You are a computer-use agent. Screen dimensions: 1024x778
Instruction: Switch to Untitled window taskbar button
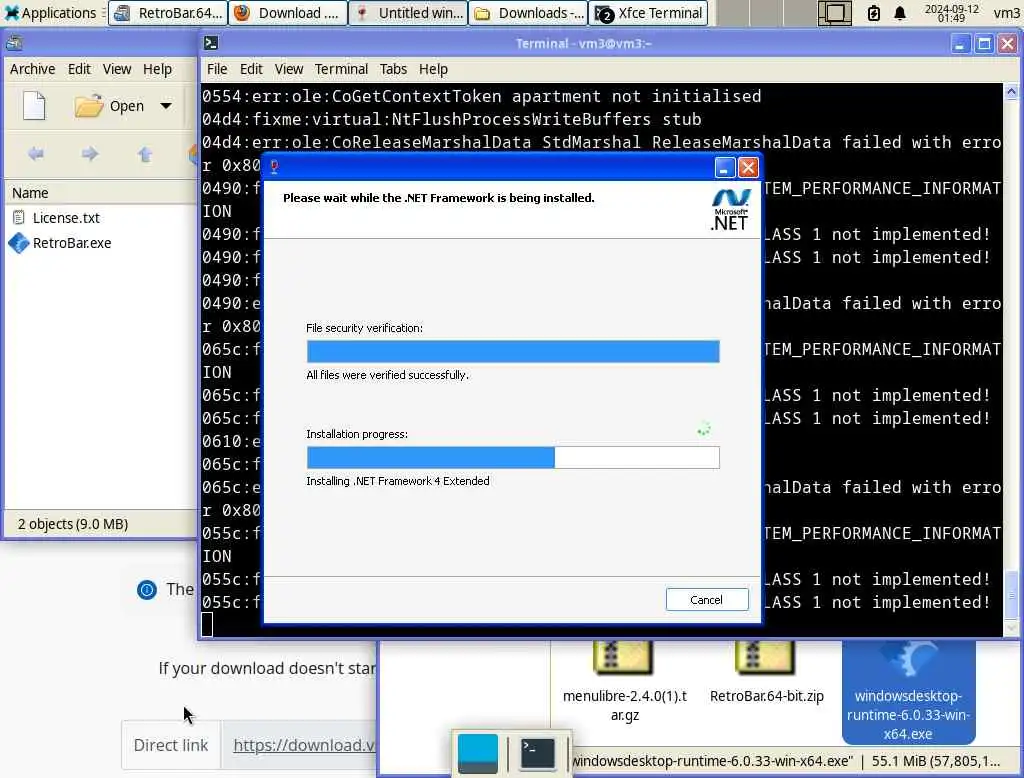click(x=408, y=12)
